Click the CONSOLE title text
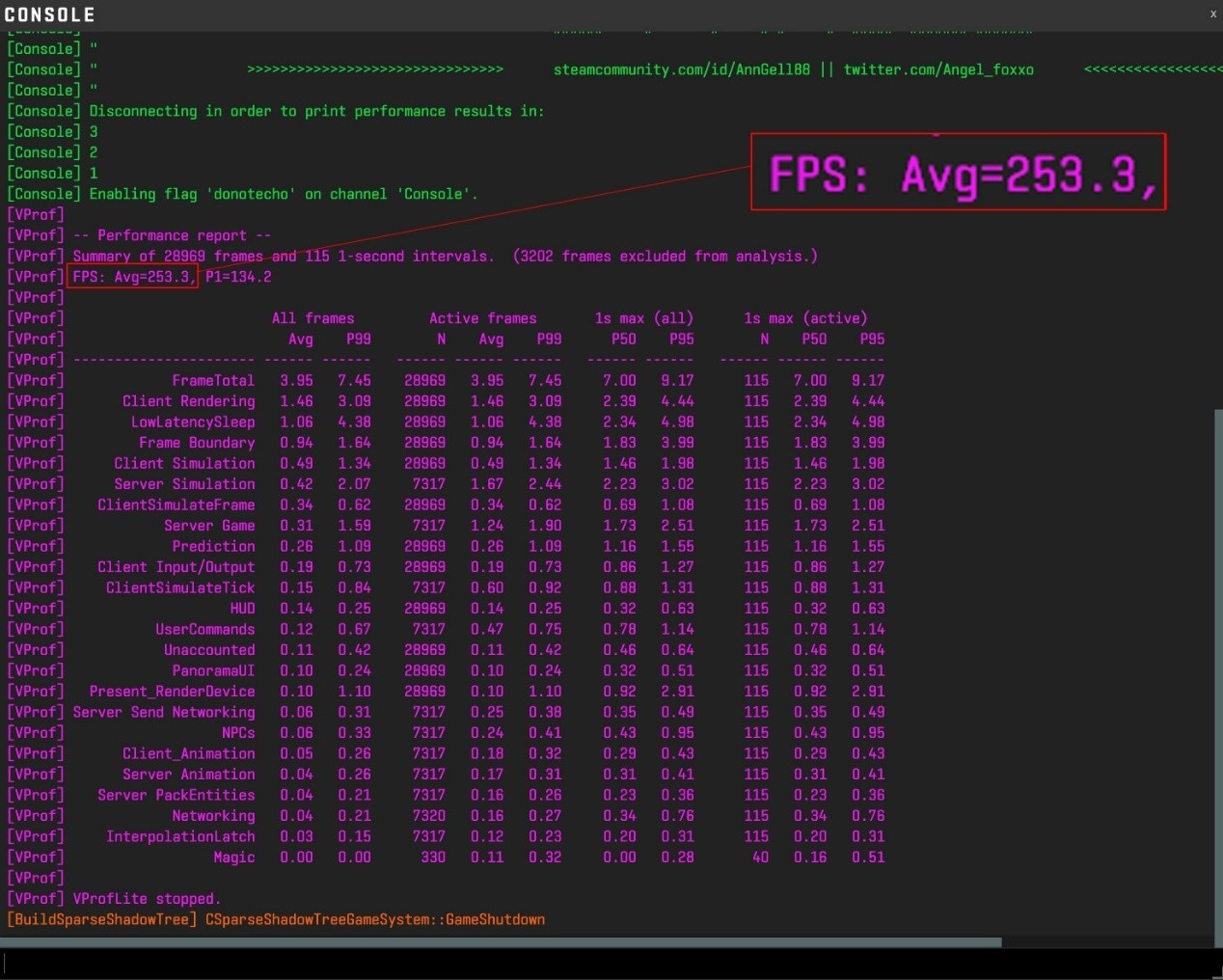The image size is (1223, 980). (x=50, y=14)
